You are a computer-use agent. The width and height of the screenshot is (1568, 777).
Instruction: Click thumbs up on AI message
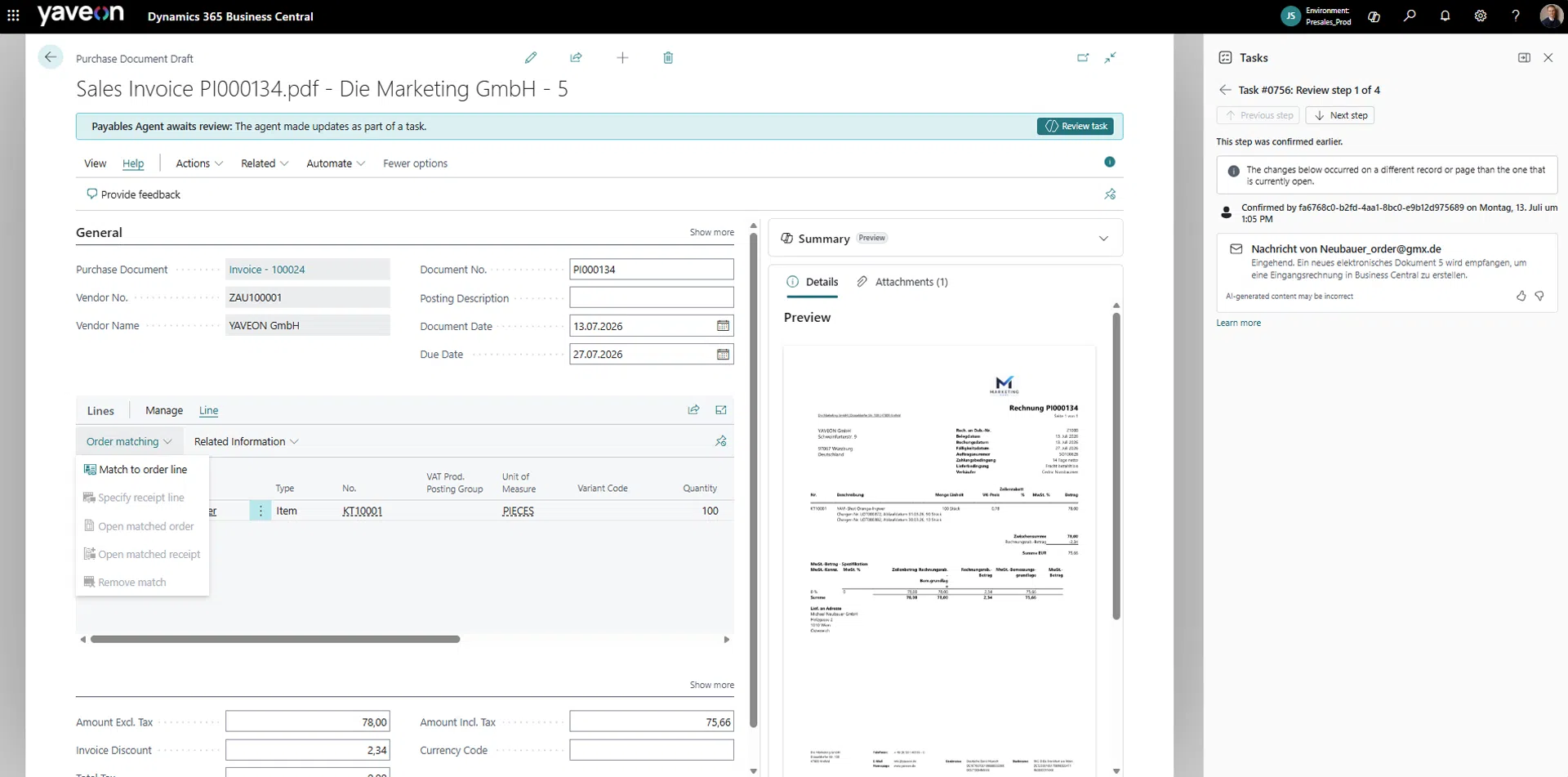pos(1521,296)
